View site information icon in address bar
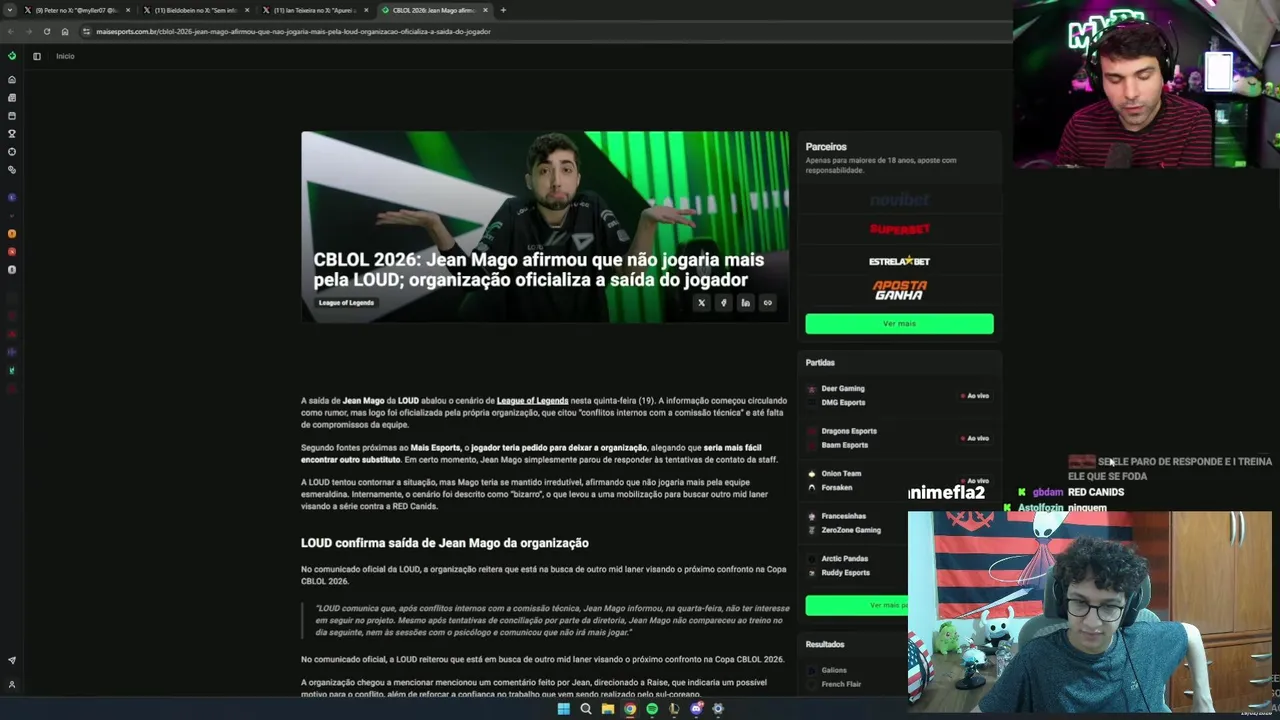Screen dimensions: 1280x720 click(x=86, y=31)
